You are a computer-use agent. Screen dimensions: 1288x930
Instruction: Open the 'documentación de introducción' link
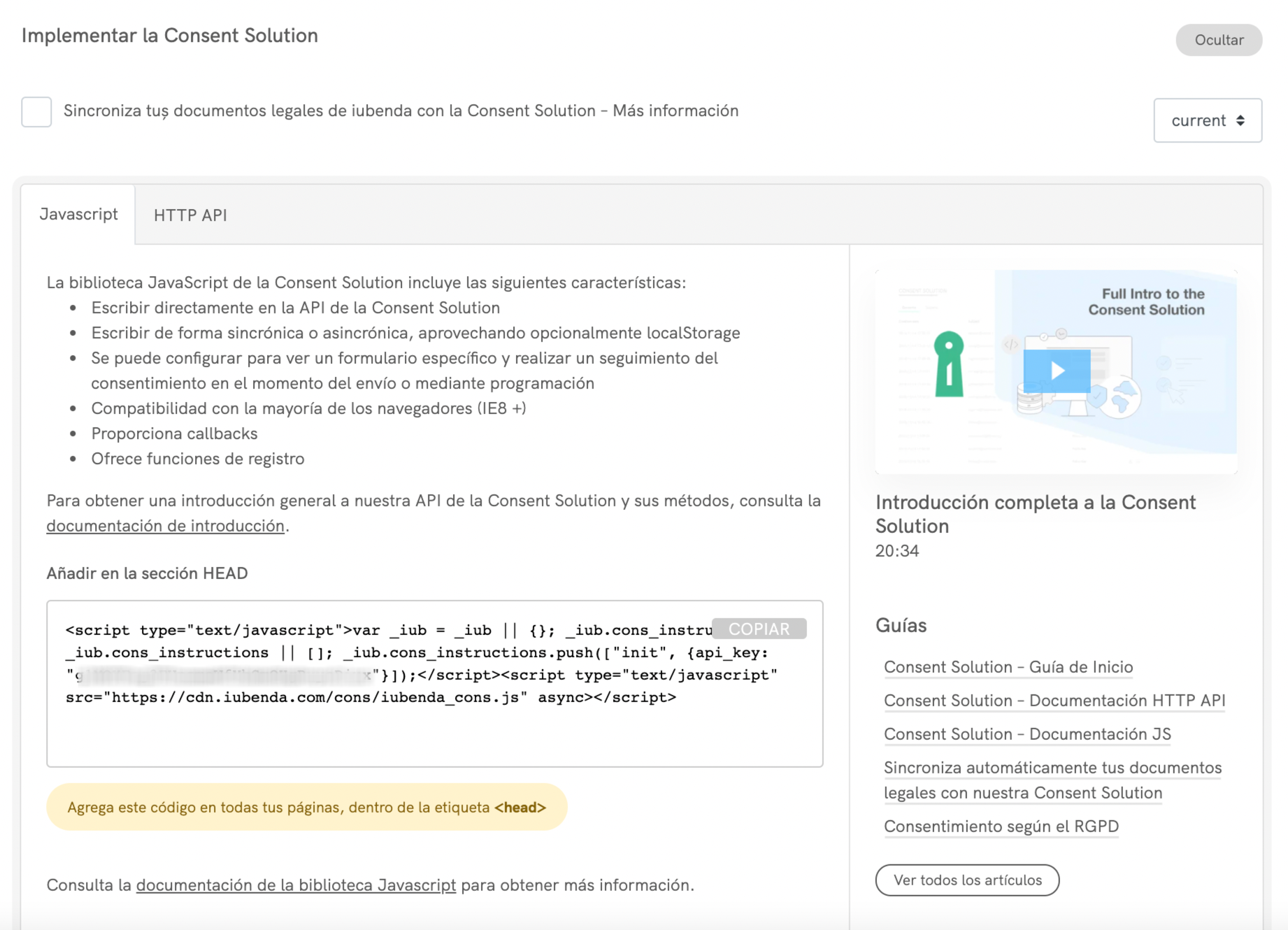[165, 526]
